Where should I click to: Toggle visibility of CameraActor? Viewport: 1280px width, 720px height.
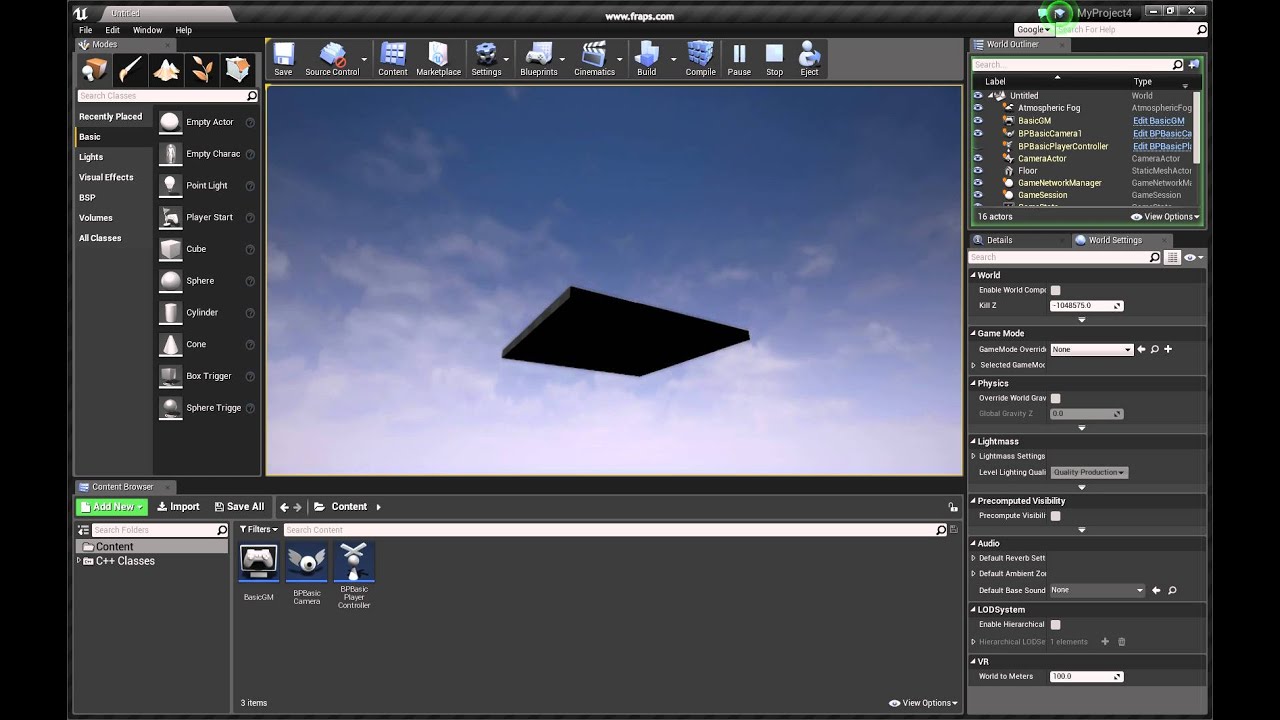click(978, 158)
